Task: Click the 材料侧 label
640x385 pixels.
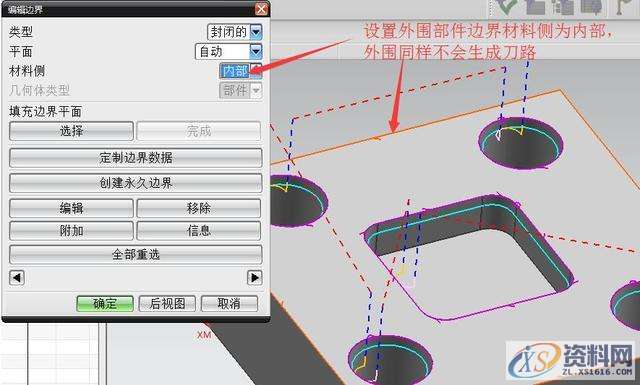Action: 27,71
